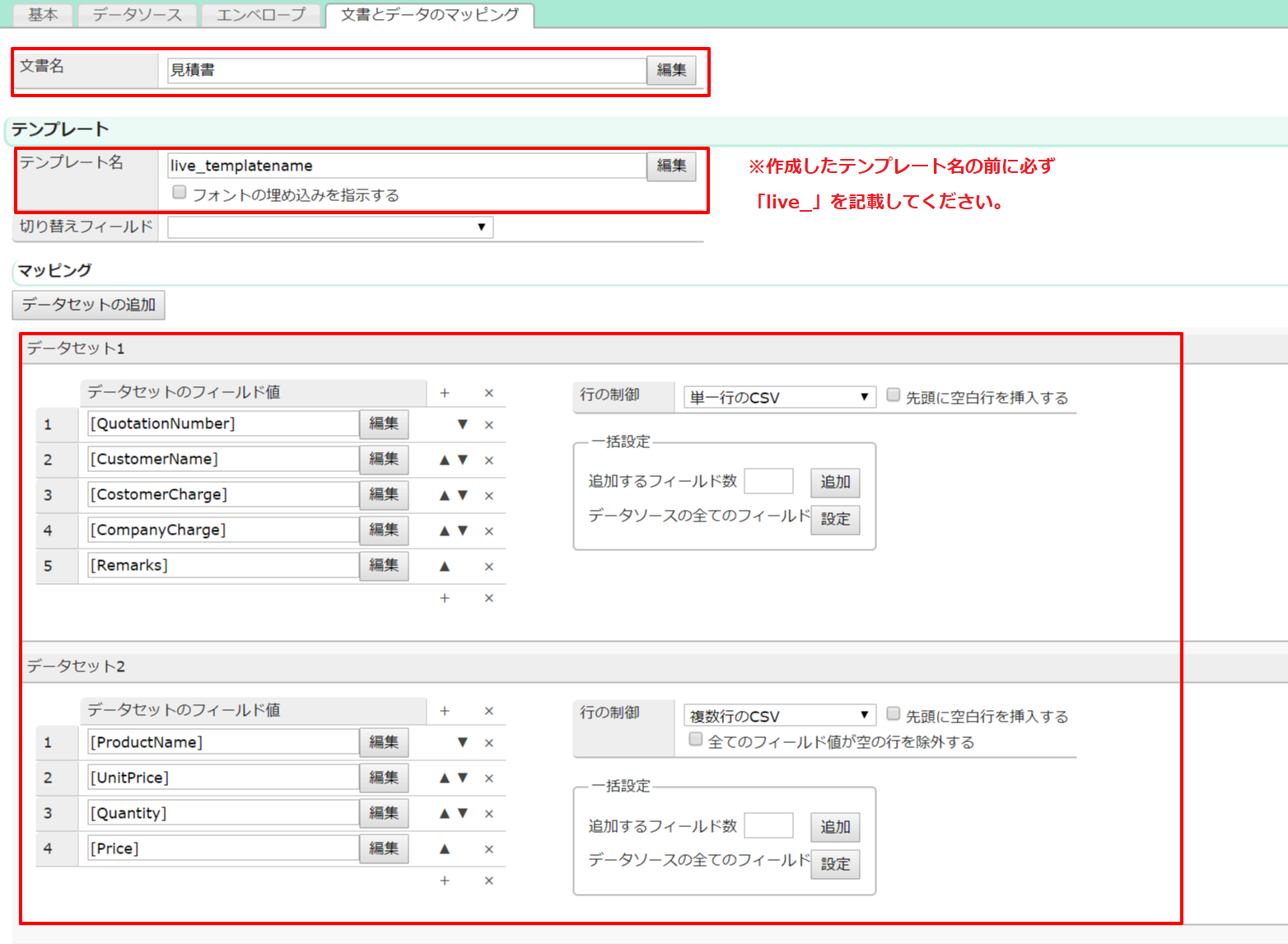
Task: Check 全てのフィールド値が空の行を除外する option
Action: (696, 740)
